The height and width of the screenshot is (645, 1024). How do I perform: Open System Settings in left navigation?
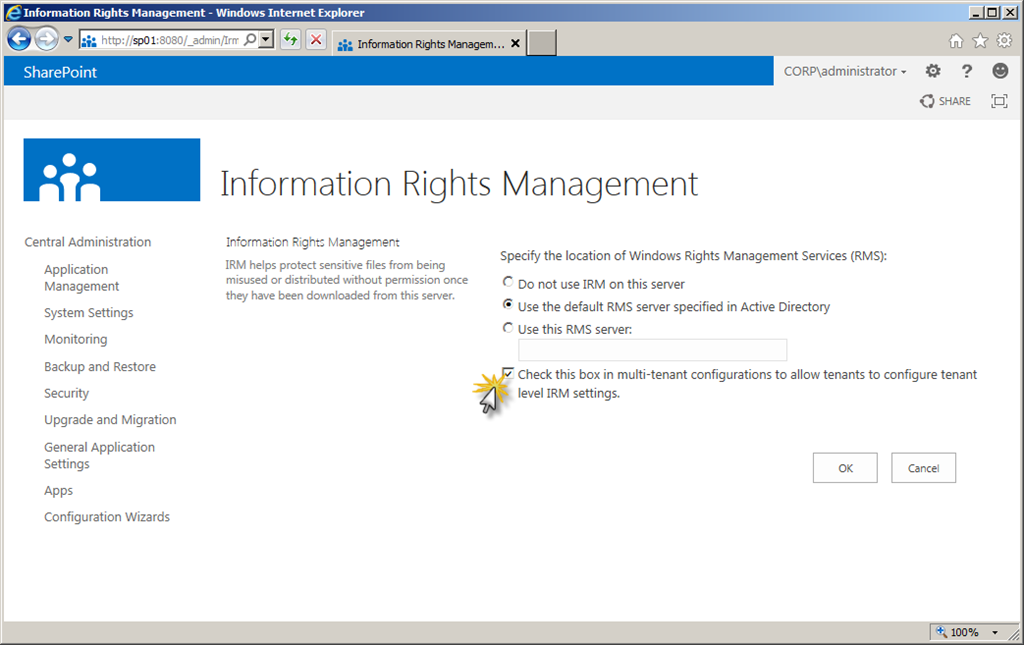[89, 313]
